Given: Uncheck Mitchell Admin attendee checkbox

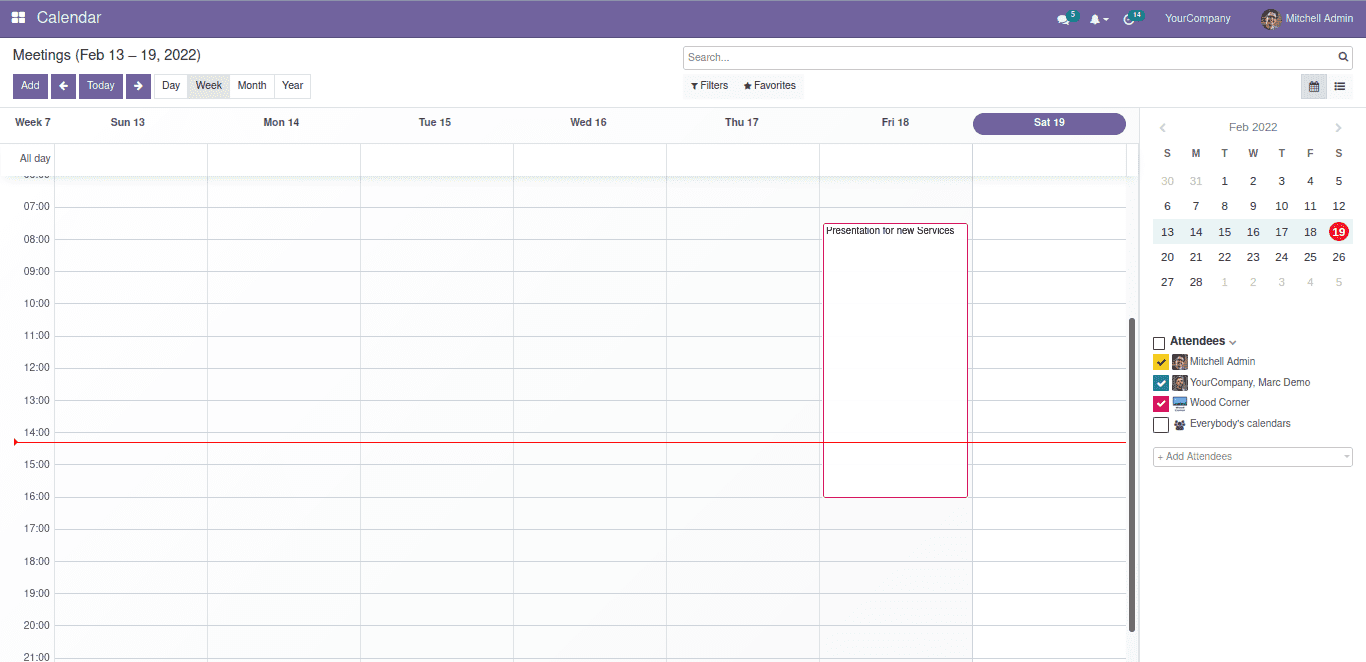Looking at the screenshot, I should click(x=1161, y=362).
